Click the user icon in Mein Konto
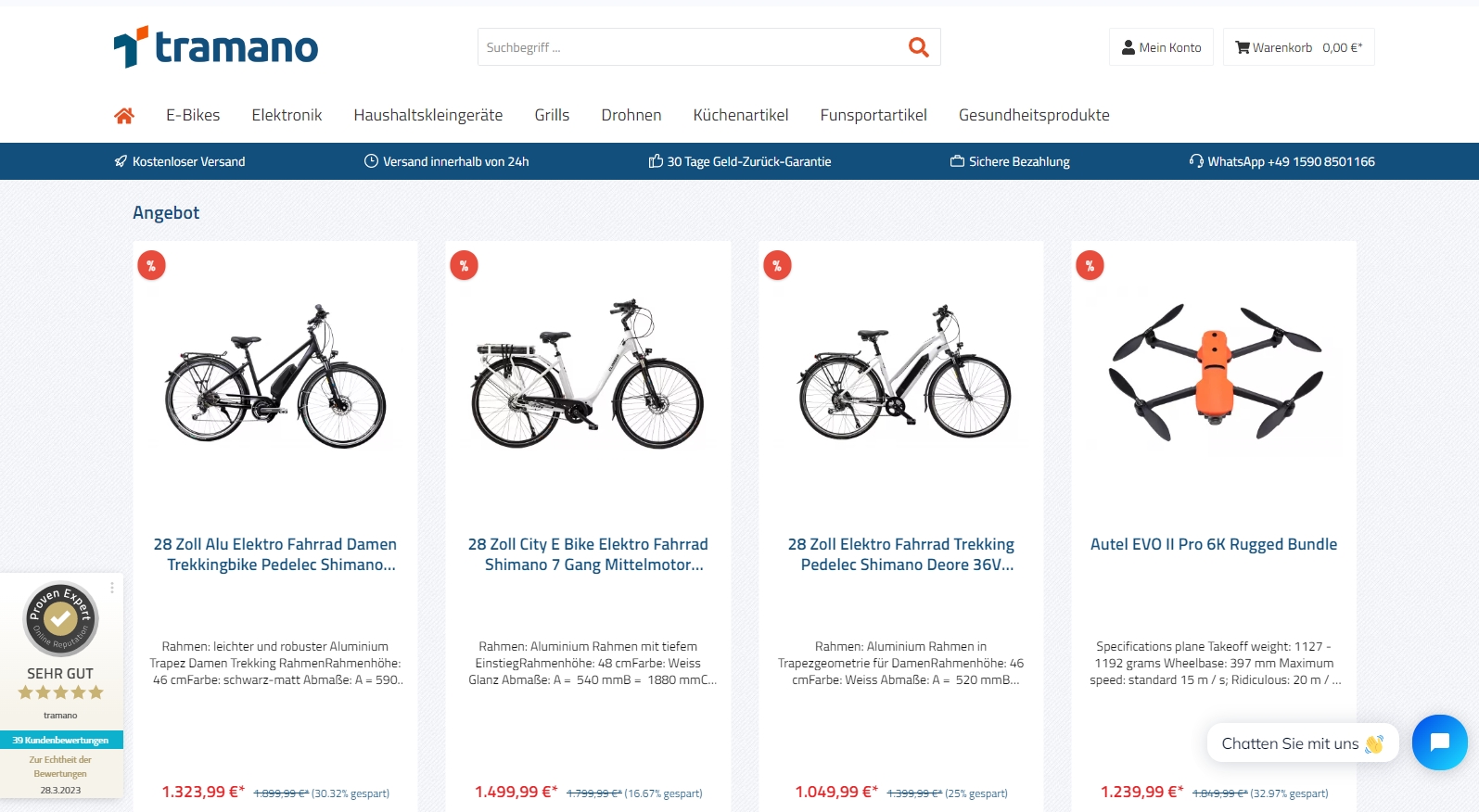Image resolution: width=1479 pixels, height=812 pixels. click(x=1128, y=47)
